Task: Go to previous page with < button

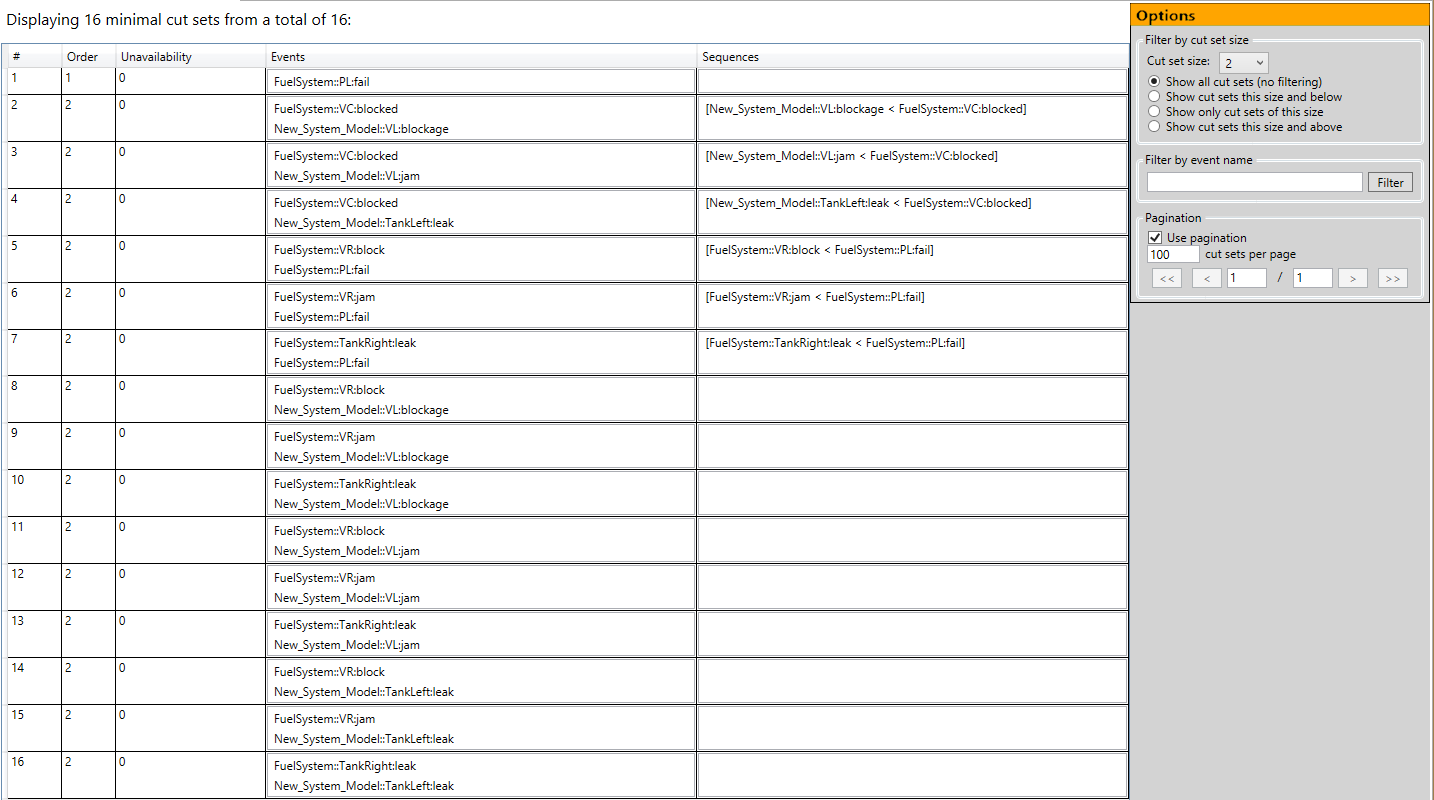Action: tap(1206, 278)
